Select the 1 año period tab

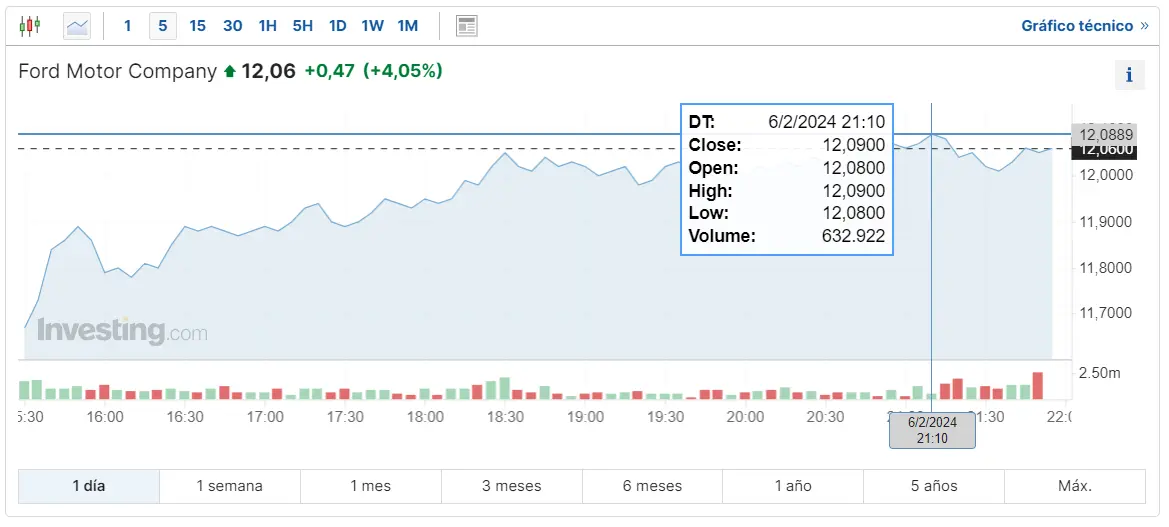[x=793, y=486]
